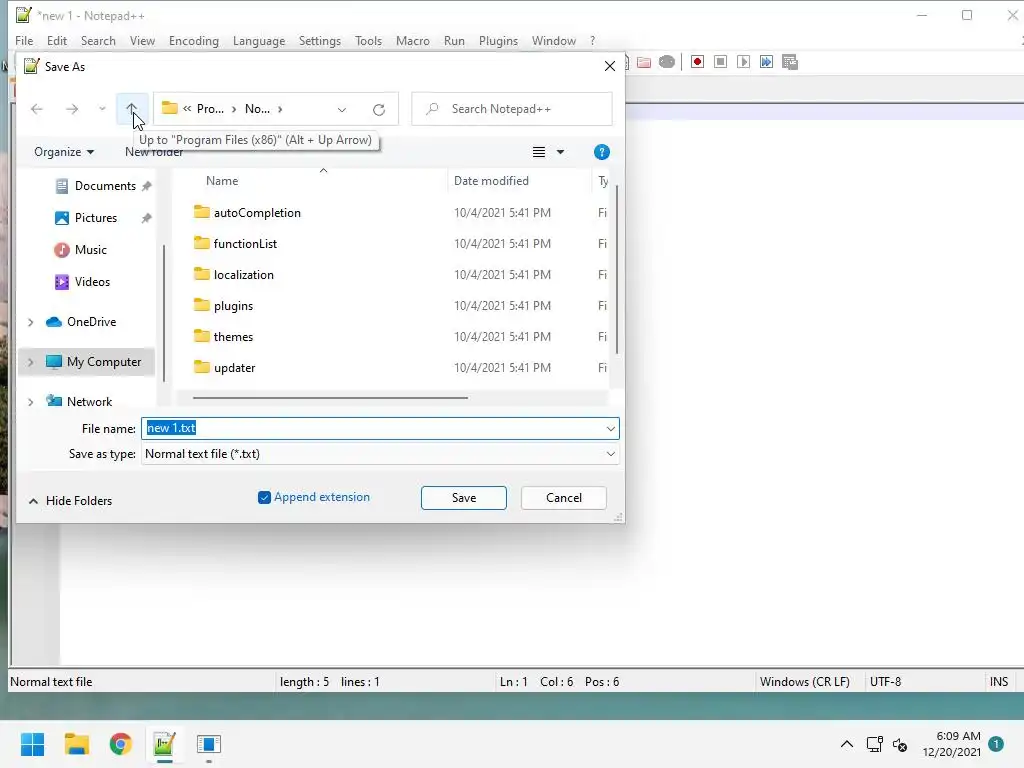Click the 'Pro...' breadcrumb segment
The height and width of the screenshot is (768, 1024).
[x=210, y=109]
